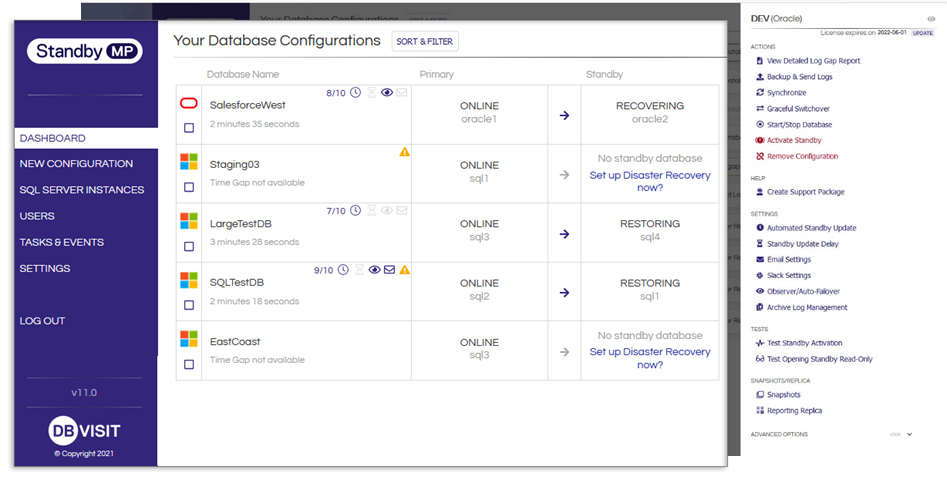The height and width of the screenshot is (480, 947).
Task: Open Snapshots
Action: [x=778, y=395]
